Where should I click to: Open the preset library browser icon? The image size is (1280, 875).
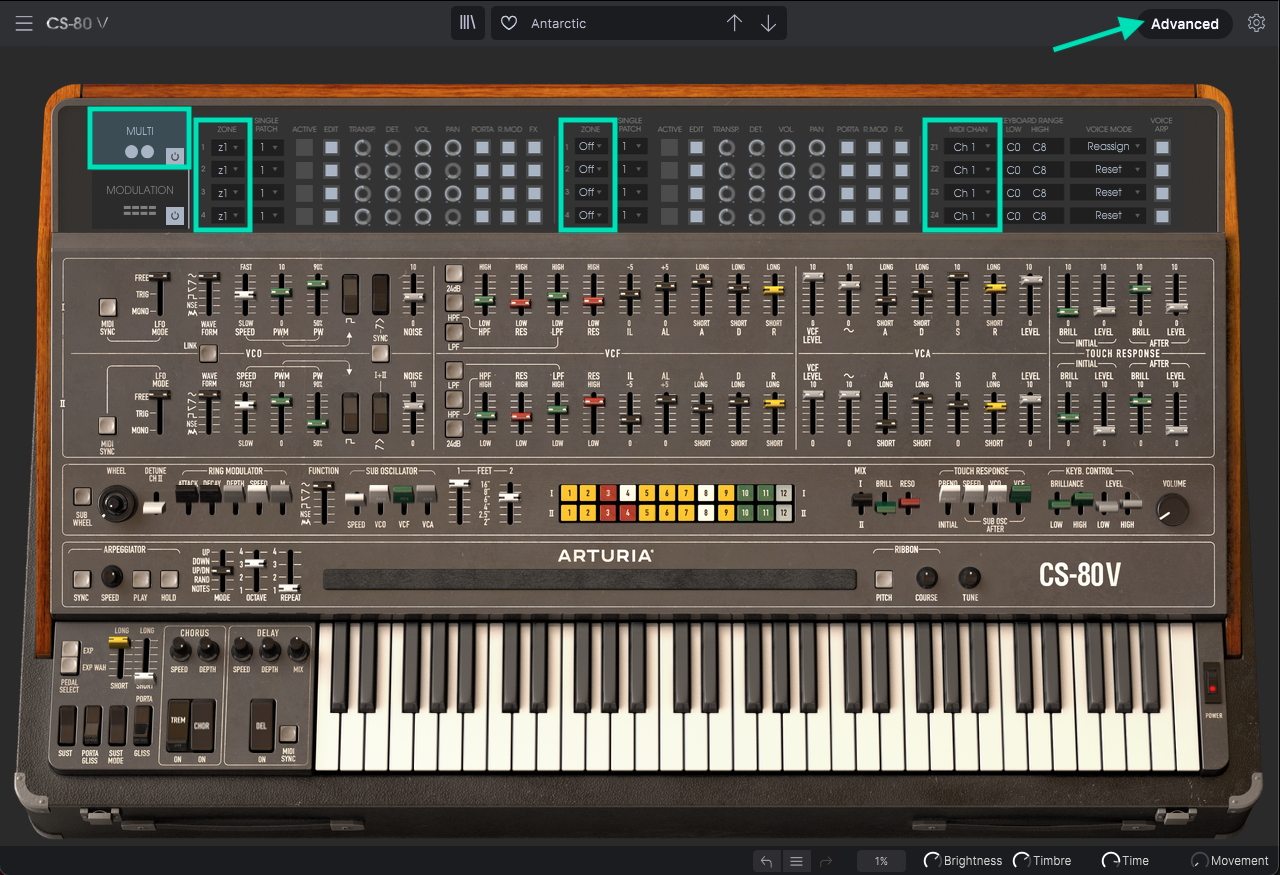click(467, 22)
